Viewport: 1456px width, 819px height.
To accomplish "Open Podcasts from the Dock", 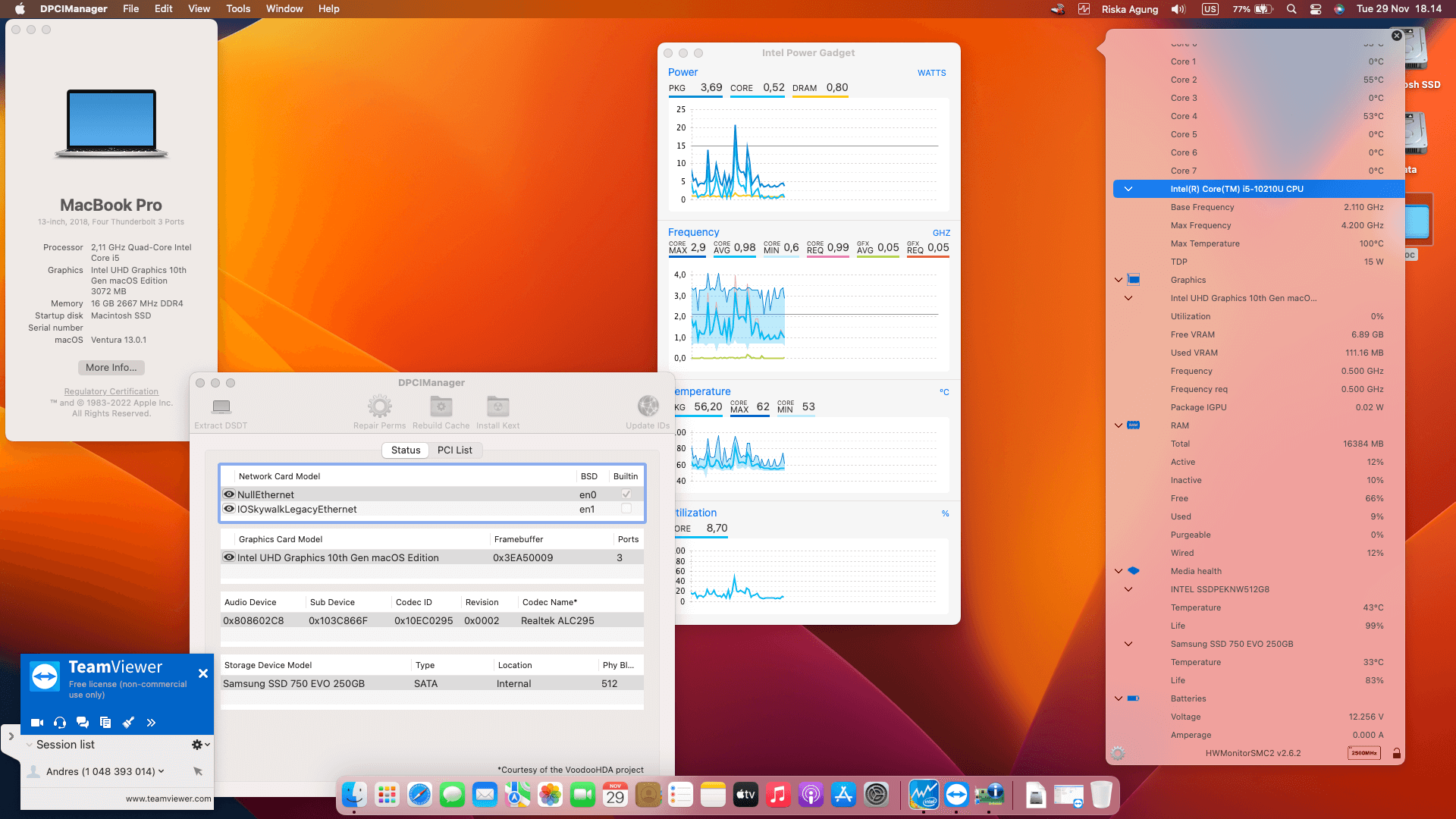I will [x=811, y=795].
